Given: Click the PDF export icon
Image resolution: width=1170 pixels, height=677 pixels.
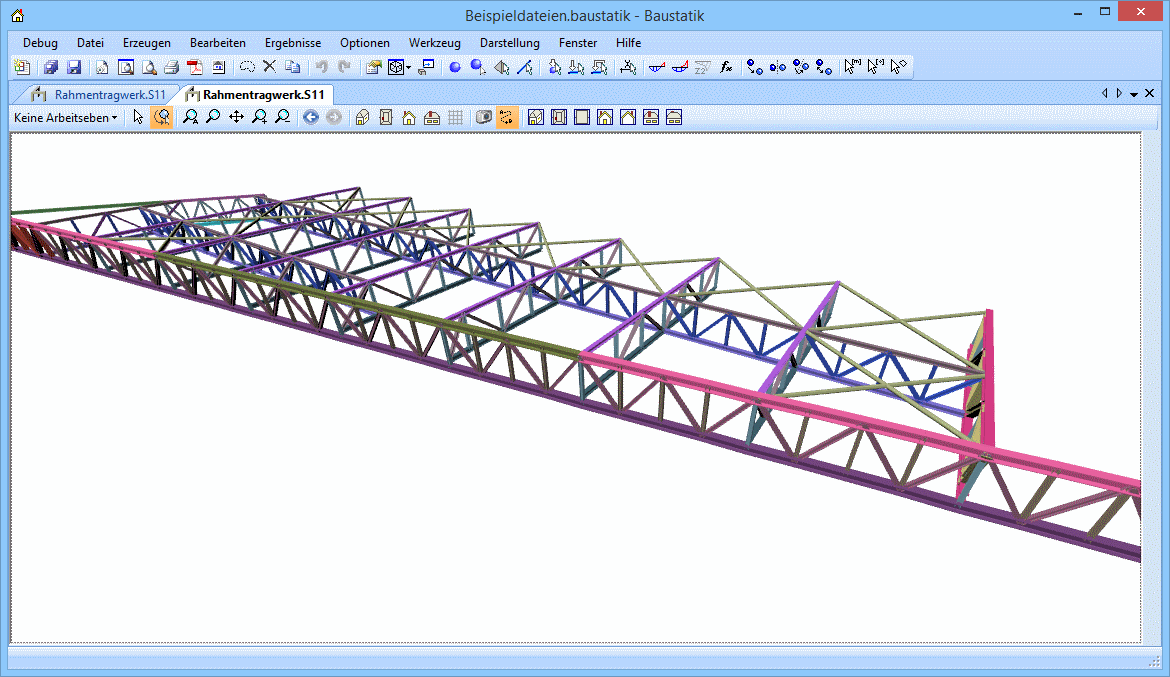Looking at the screenshot, I should coord(194,68).
